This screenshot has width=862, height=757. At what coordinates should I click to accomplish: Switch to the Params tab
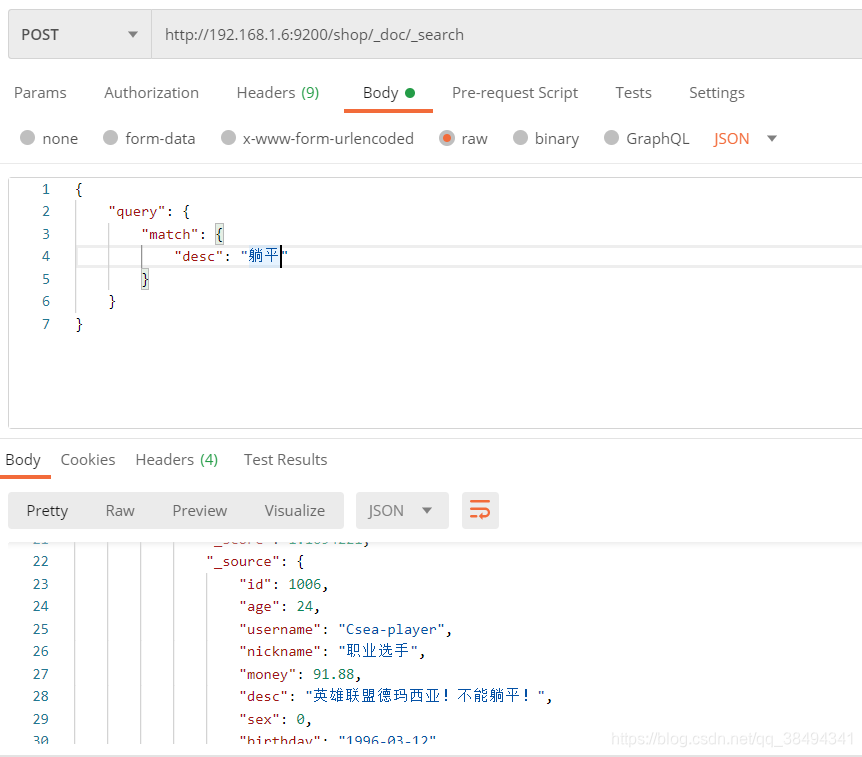point(40,93)
